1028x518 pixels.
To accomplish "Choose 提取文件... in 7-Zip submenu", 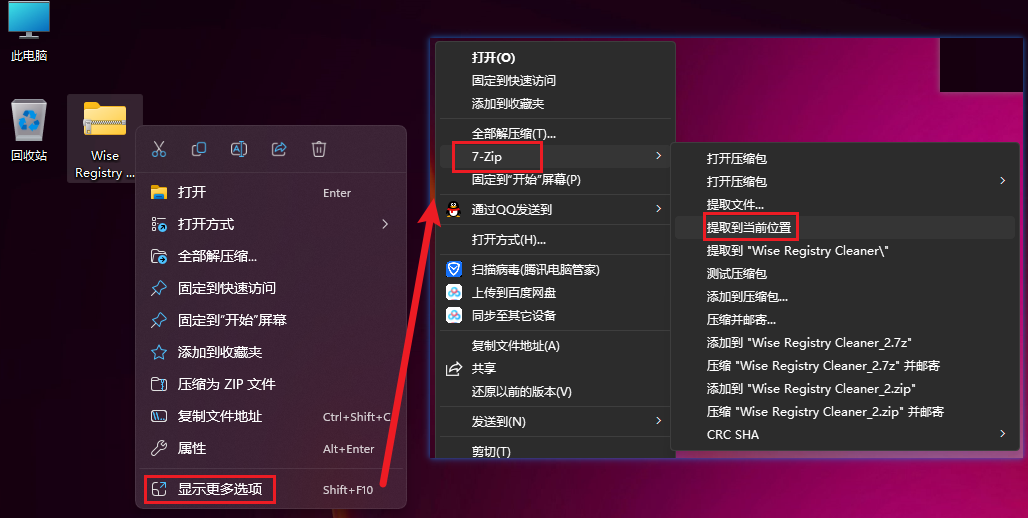I will click(x=844, y=205).
